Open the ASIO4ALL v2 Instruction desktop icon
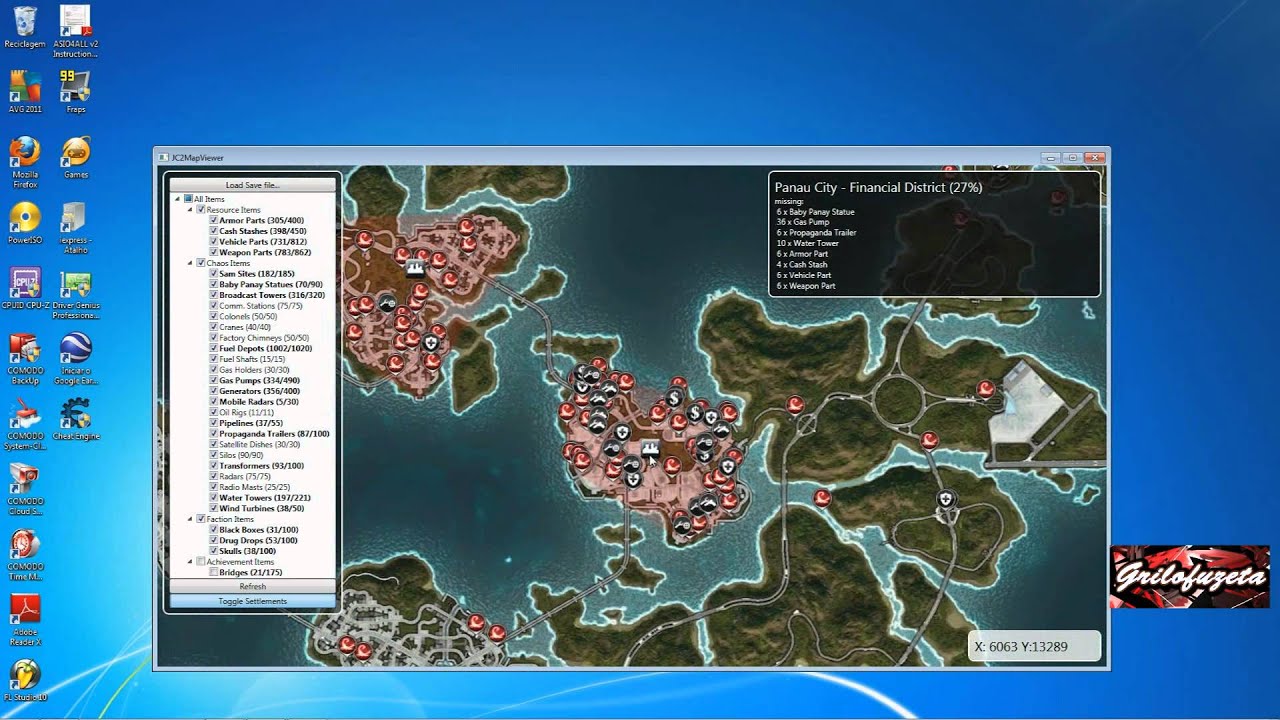The width and height of the screenshot is (1280, 720). pos(76,32)
